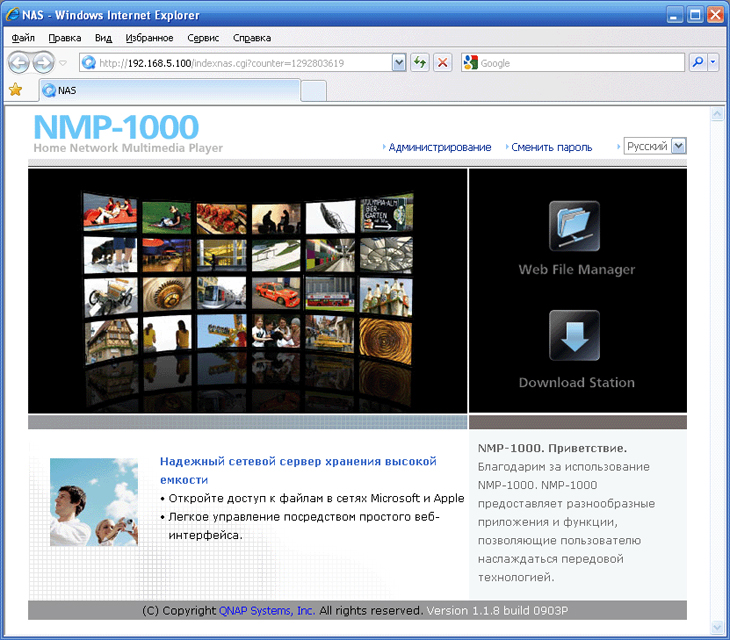Expand the Русский language dropdown

click(x=679, y=146)
